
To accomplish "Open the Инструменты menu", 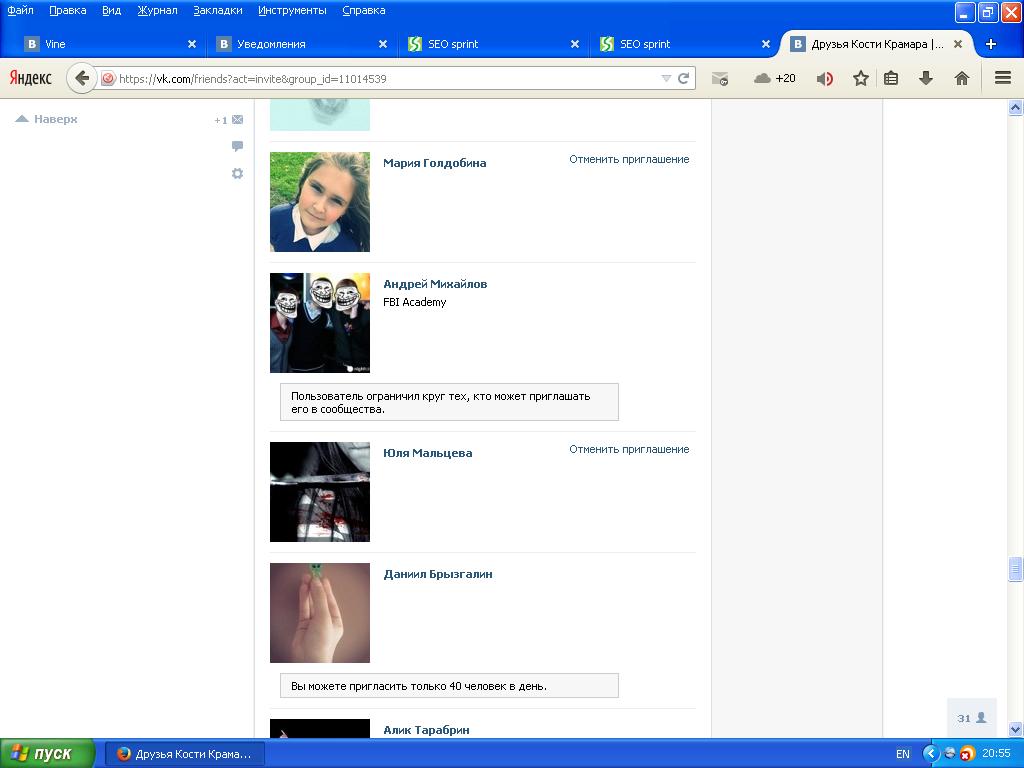I will coord(292,10).
